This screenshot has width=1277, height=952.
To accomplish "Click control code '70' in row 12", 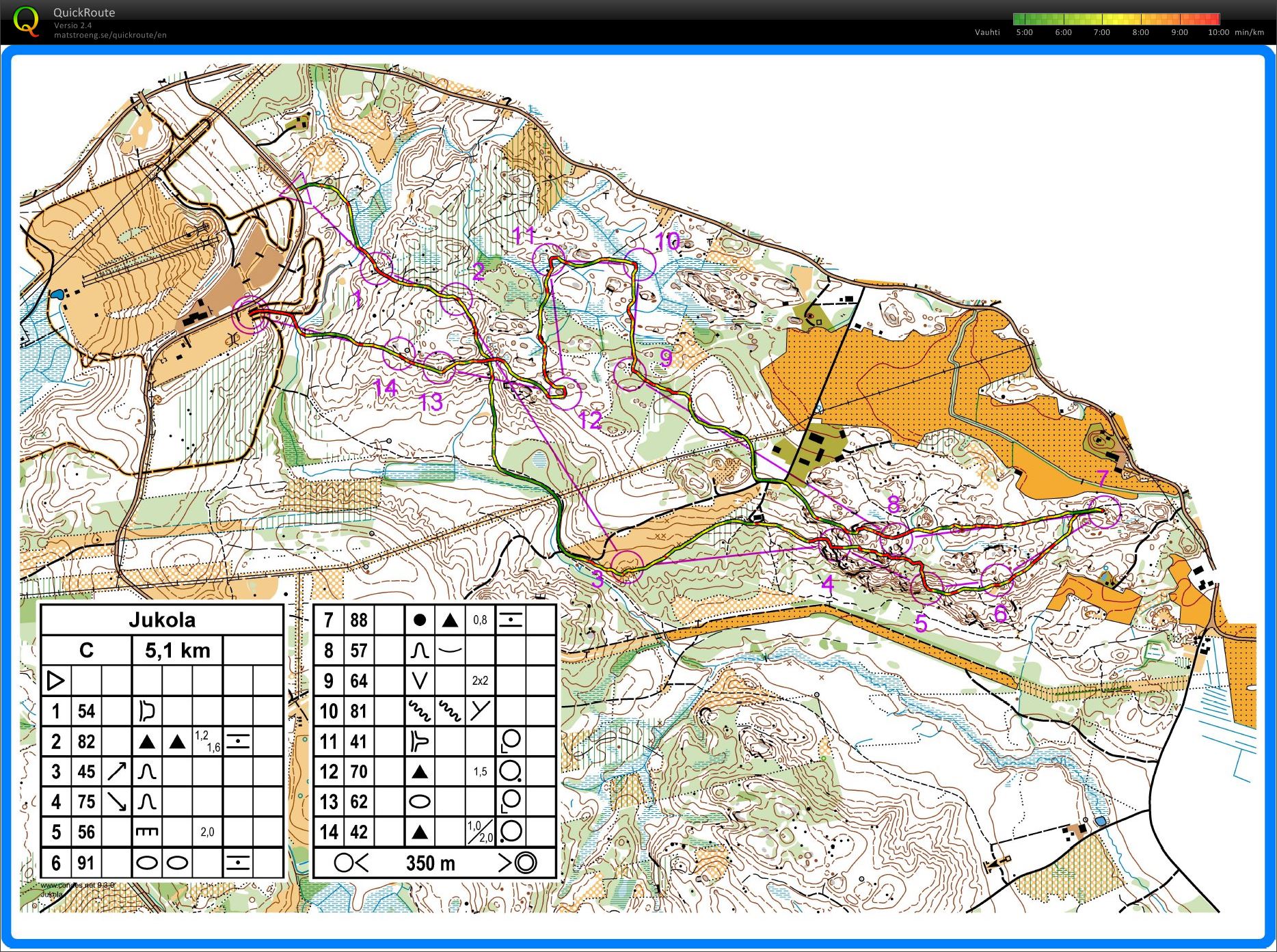I will (359, 772).
